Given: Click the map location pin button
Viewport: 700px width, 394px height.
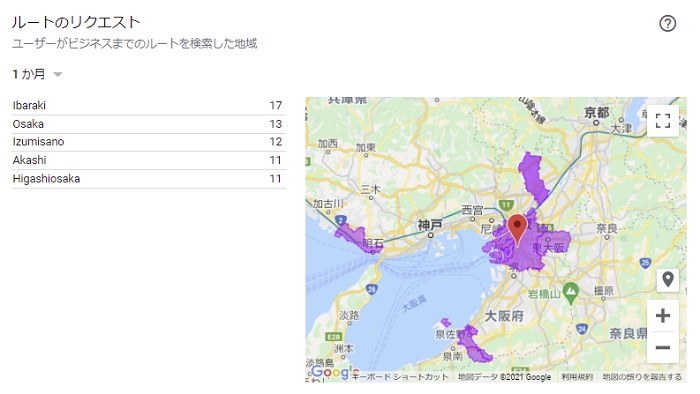Looking at the screenshot, I should 668,280.
